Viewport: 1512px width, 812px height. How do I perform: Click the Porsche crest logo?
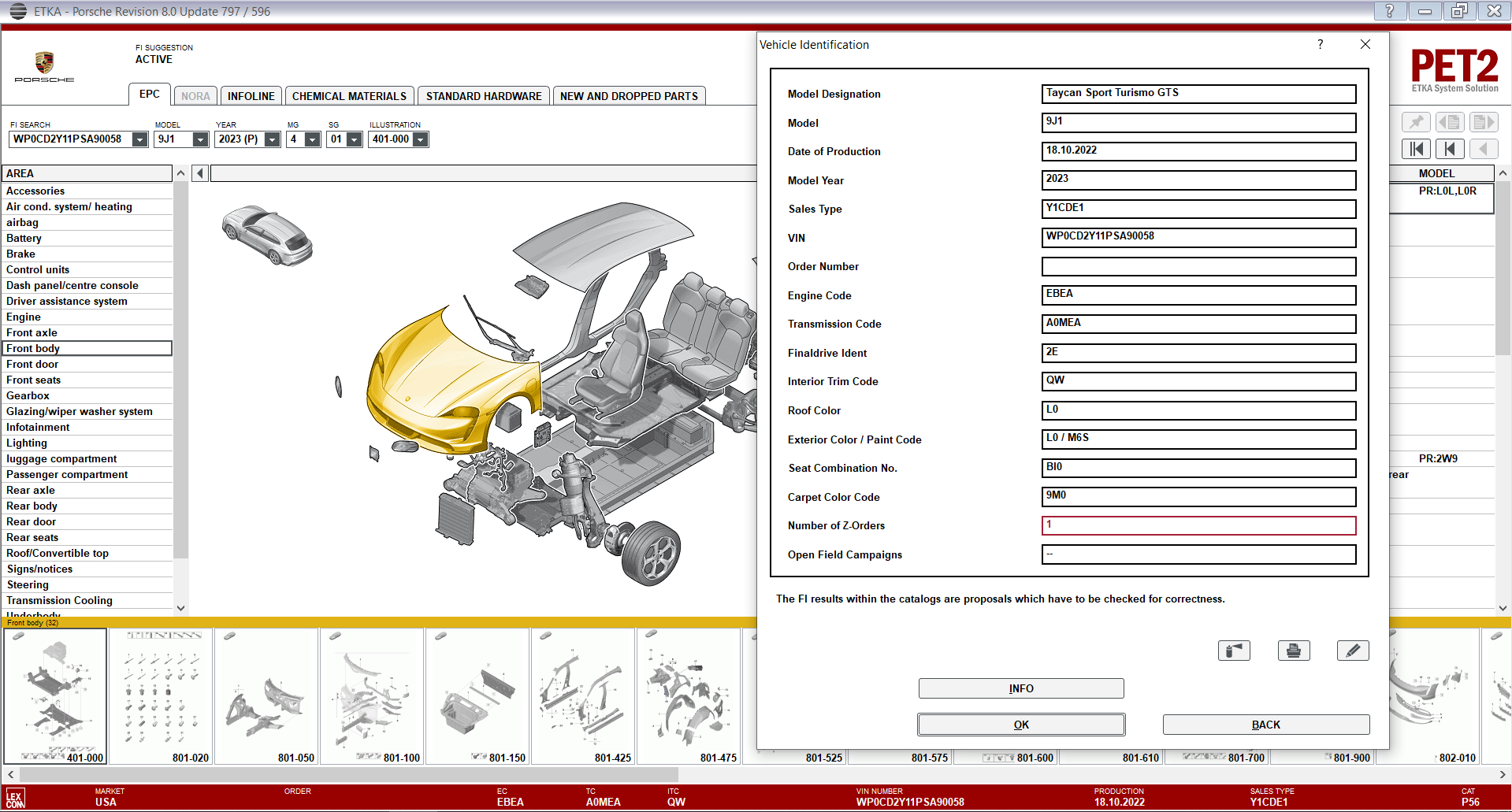point(44,63)
